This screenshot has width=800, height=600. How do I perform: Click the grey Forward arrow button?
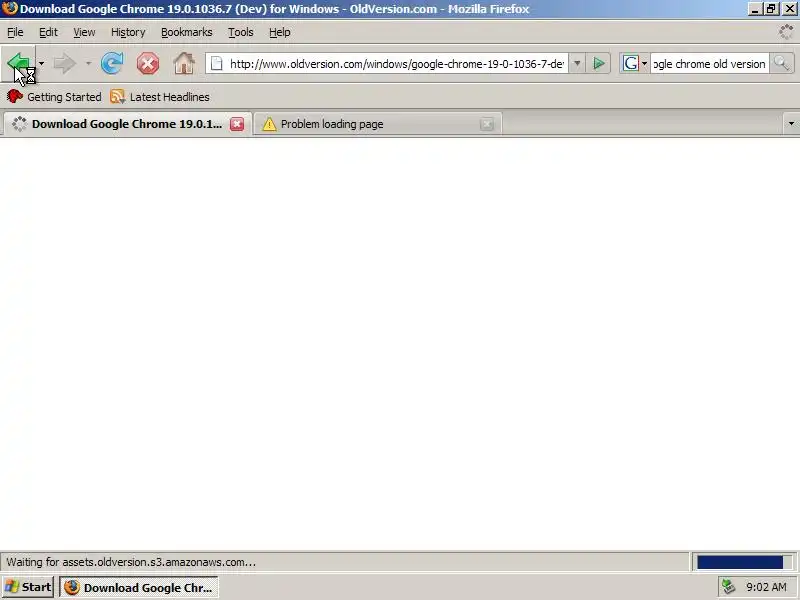pos(65,64)
